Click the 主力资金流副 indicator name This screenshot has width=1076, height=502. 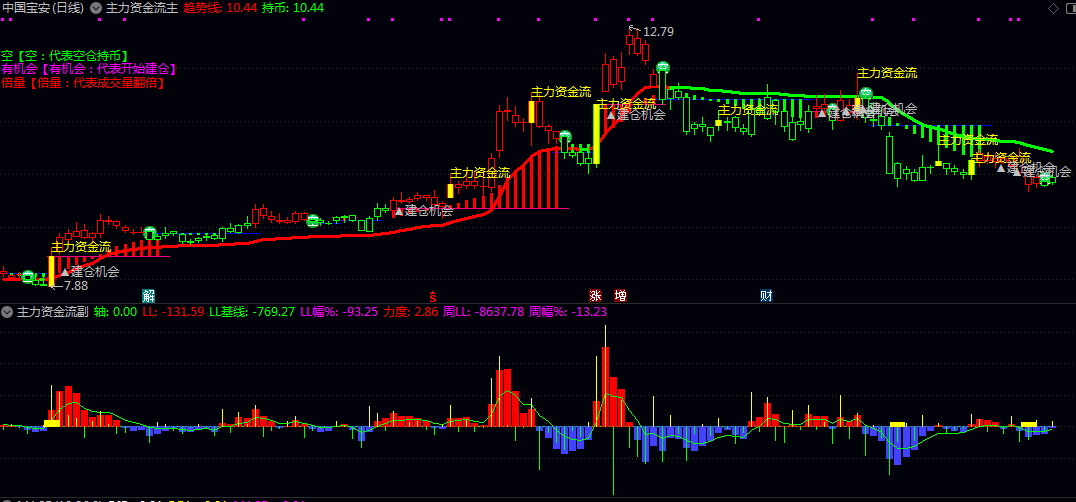click(52, 312)
